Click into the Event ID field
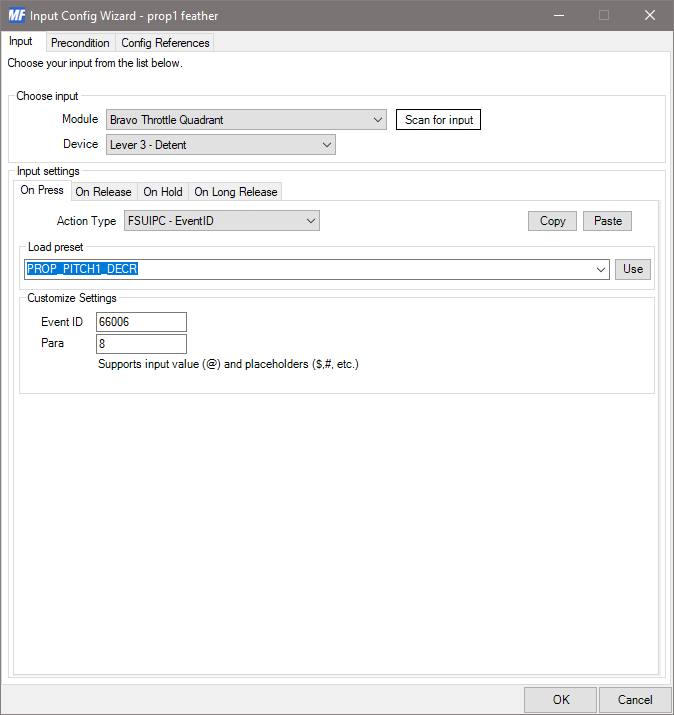The height and width of the screenshot is (715, 674). pos(141,322)
